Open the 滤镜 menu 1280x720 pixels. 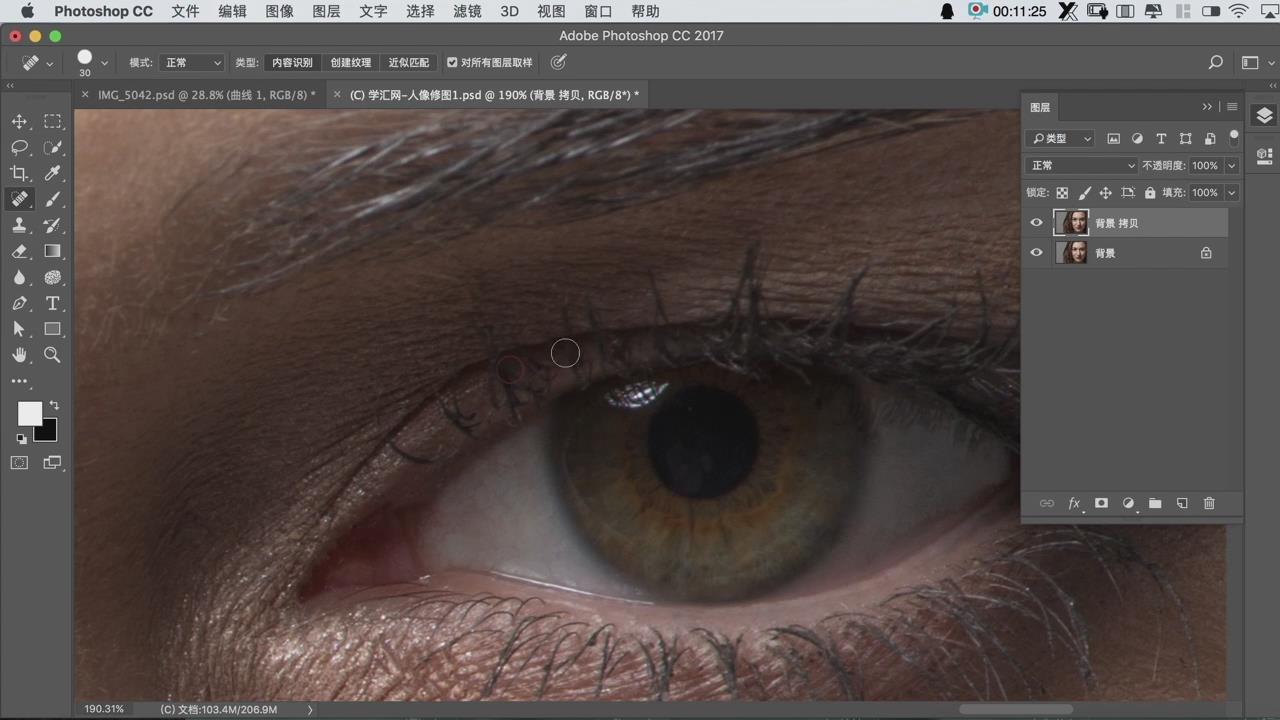point(467,12)
